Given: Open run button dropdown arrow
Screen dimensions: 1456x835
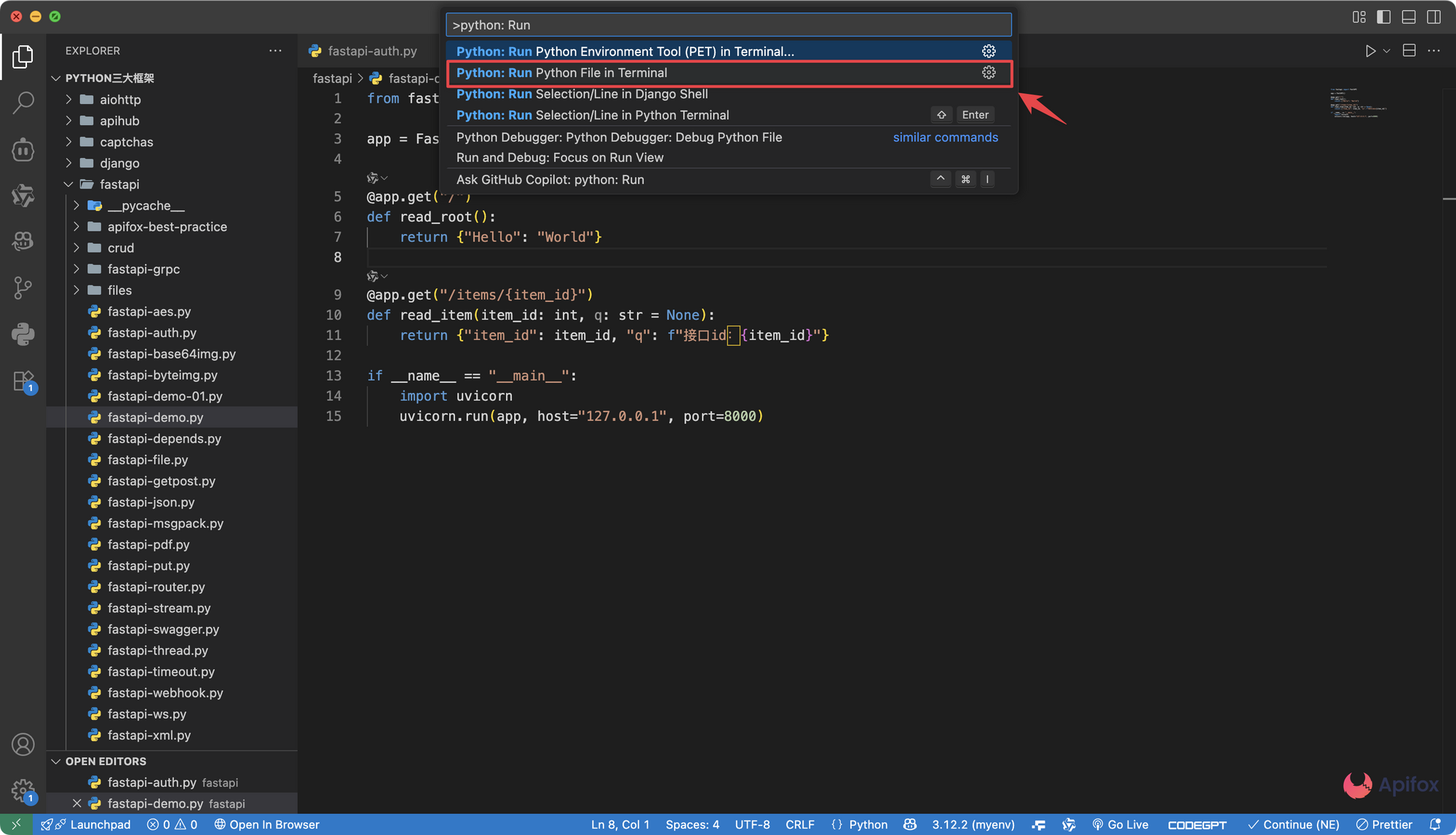Looking at the screenshot, I should pos(1387,51).
